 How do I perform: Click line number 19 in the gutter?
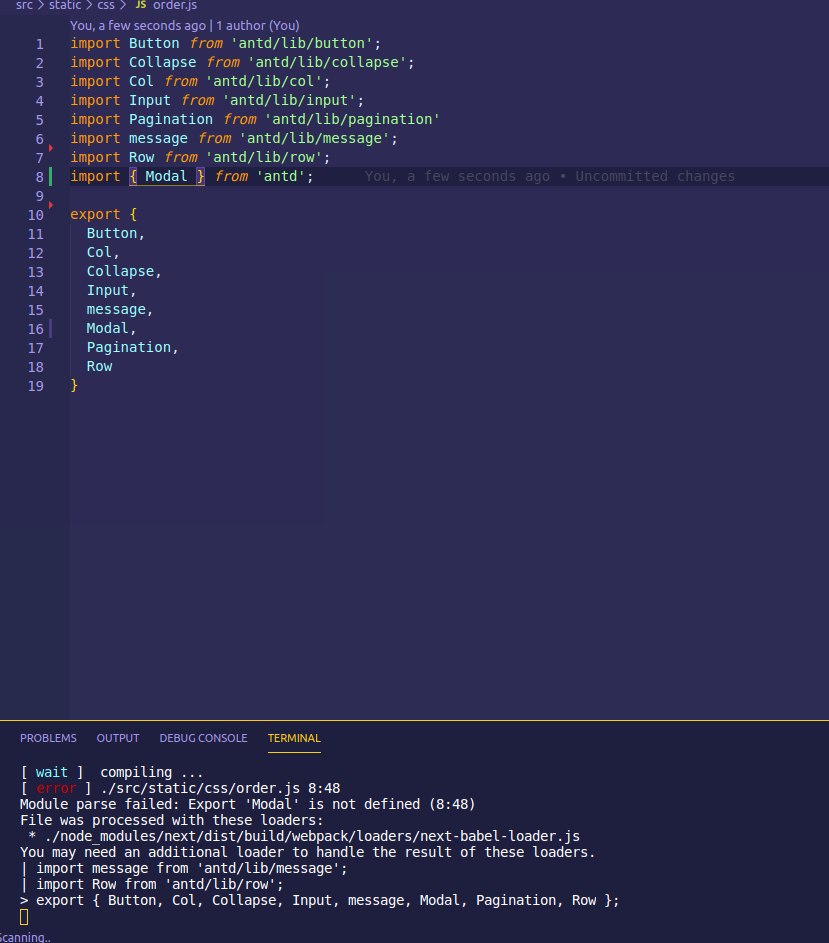[x=35, y=386]
